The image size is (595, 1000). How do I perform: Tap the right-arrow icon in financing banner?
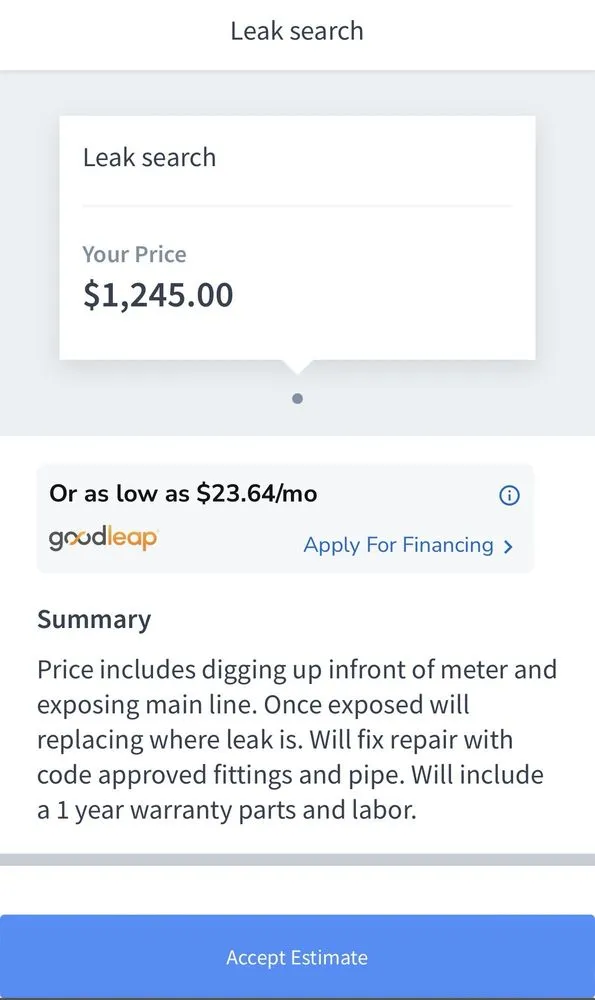coord(508,547)
